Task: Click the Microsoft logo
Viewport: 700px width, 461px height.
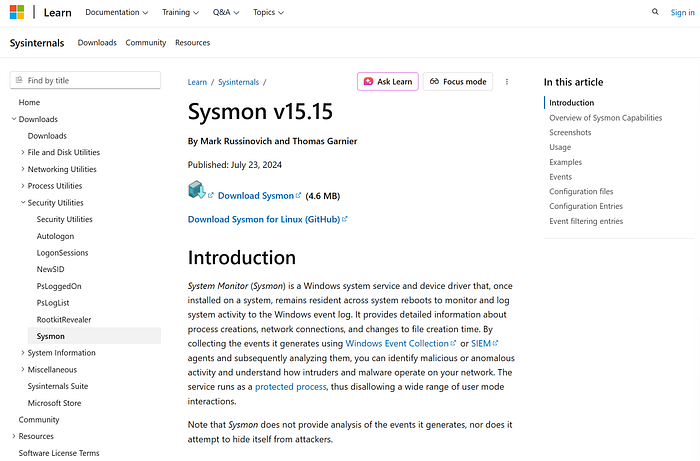Action: coord(17,12)
